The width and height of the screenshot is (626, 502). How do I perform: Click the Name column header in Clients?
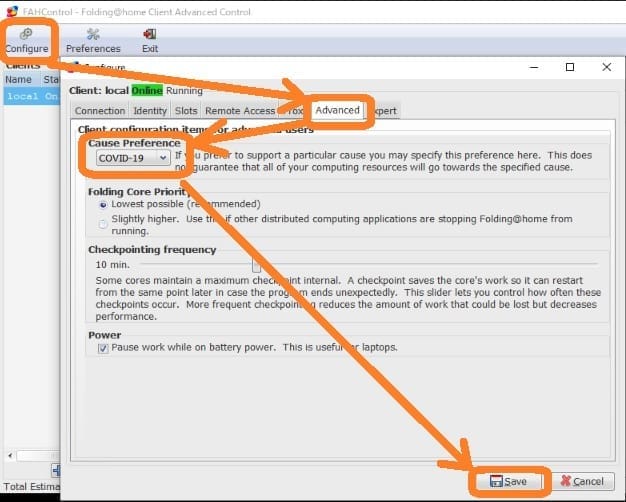pyautogui.click(x=21, y=79)
